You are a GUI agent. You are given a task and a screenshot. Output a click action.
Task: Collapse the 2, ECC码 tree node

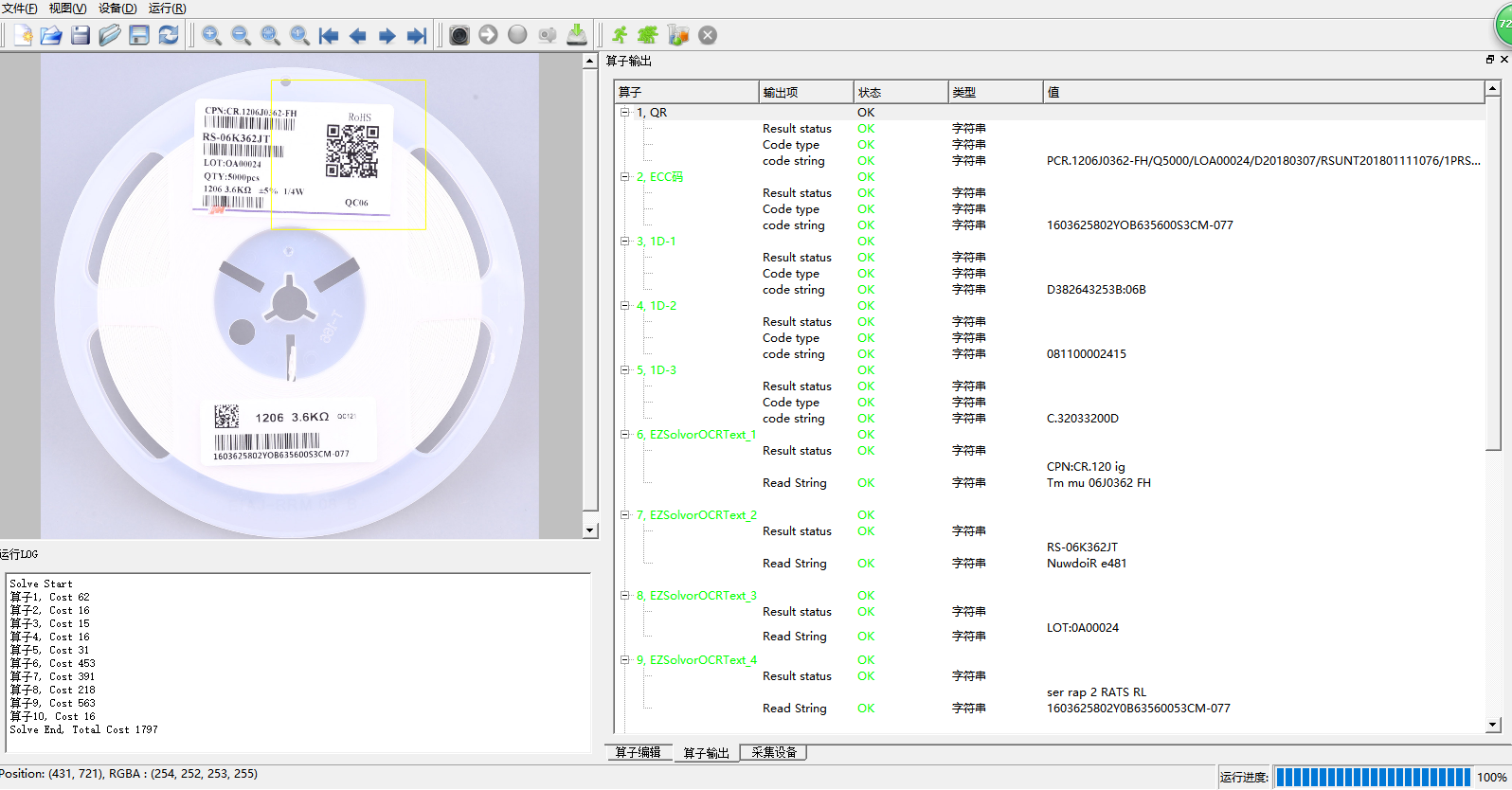(625, 177)
